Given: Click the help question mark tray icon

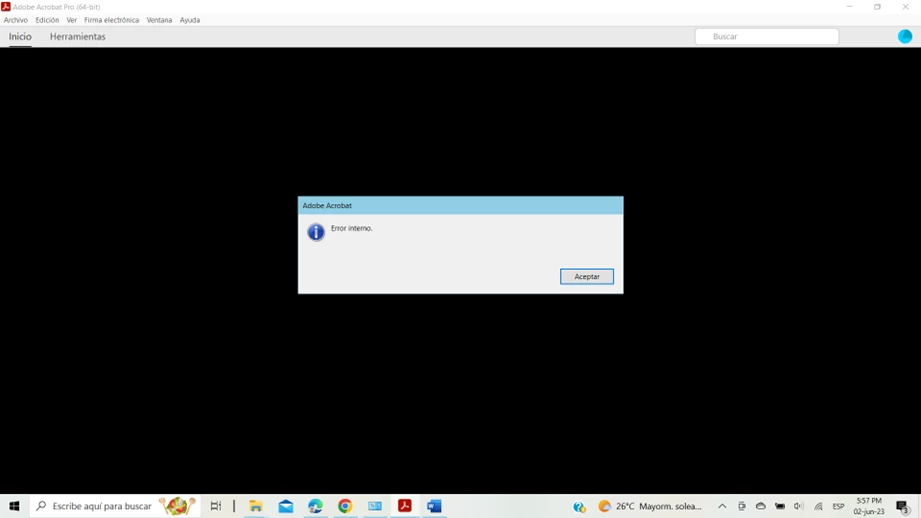Looking at the screenshot, I should click(x=579, y=506).
